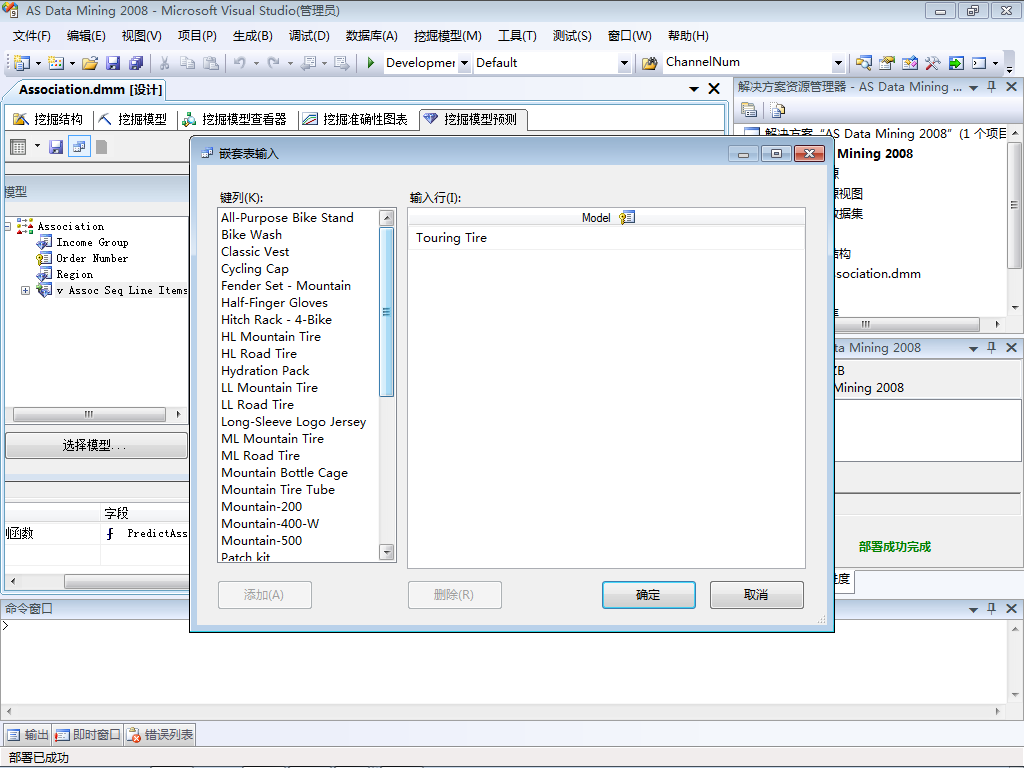The height and width of the screenshot is (768, 1024).
Task: Click the key list scroll down arrow
Action: (x=387, y=552)
